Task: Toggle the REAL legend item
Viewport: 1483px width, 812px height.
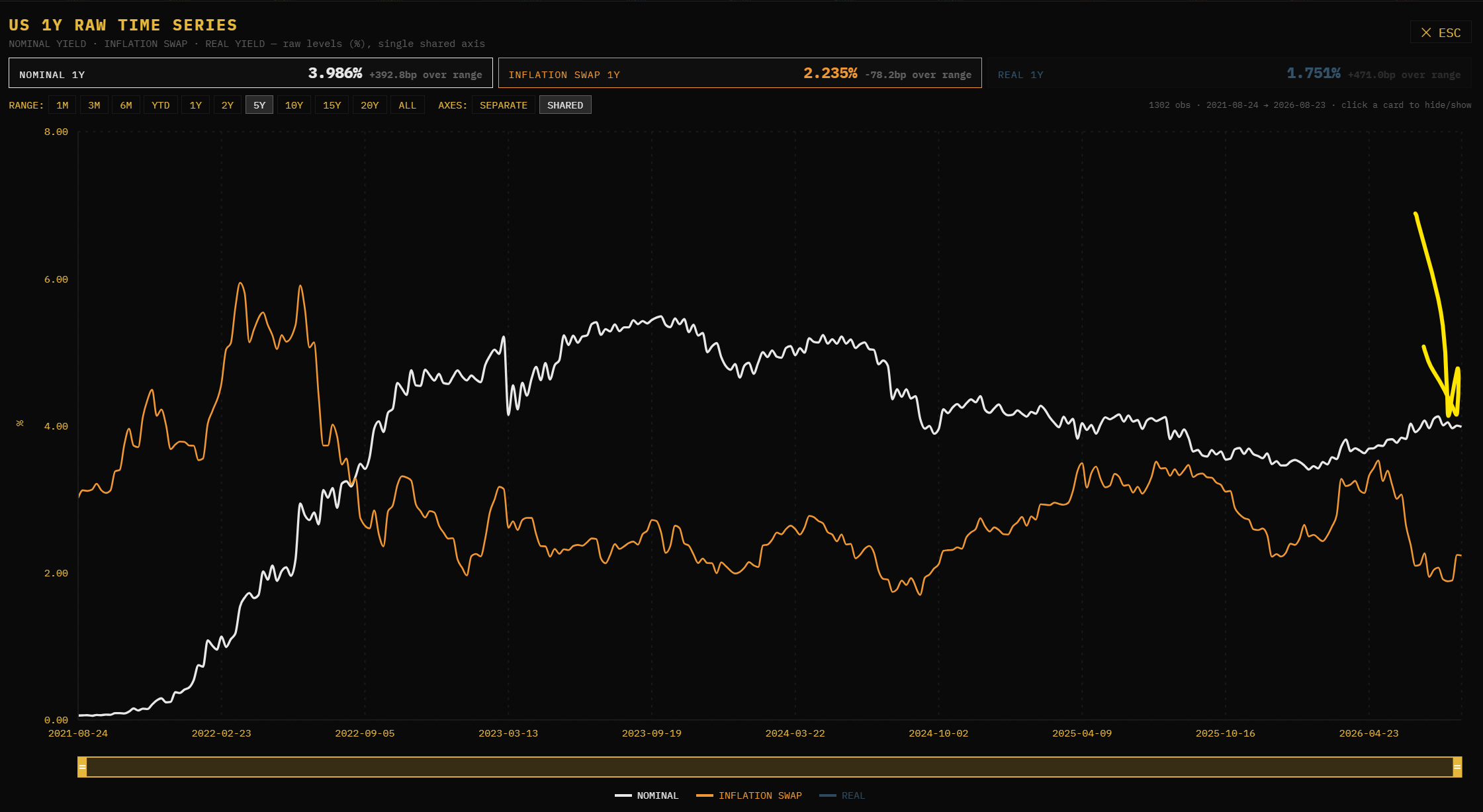Action: click(842, 795)
